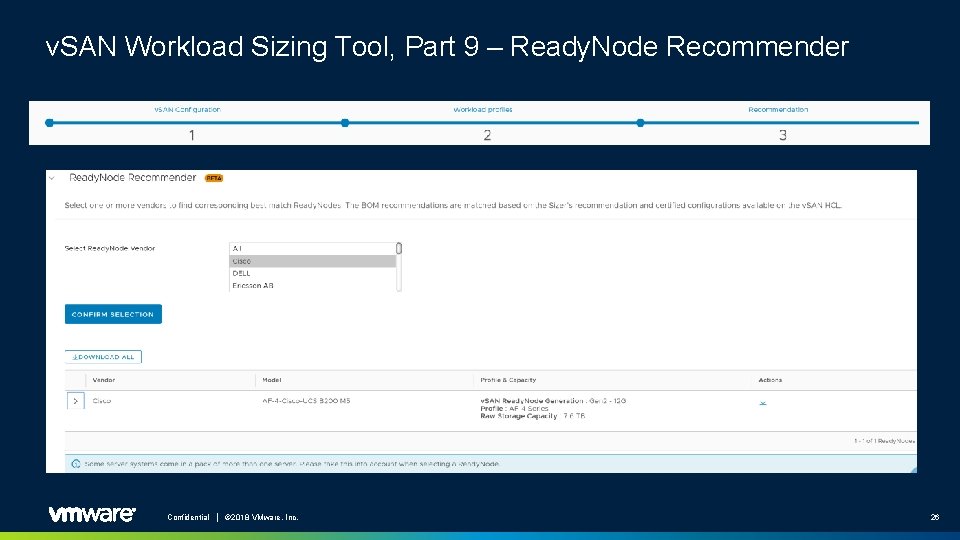Click the 1 - 1 of 1 ReadyNodes pagination text
This screenshot has width=960, height=540.
tap(885, 441)
